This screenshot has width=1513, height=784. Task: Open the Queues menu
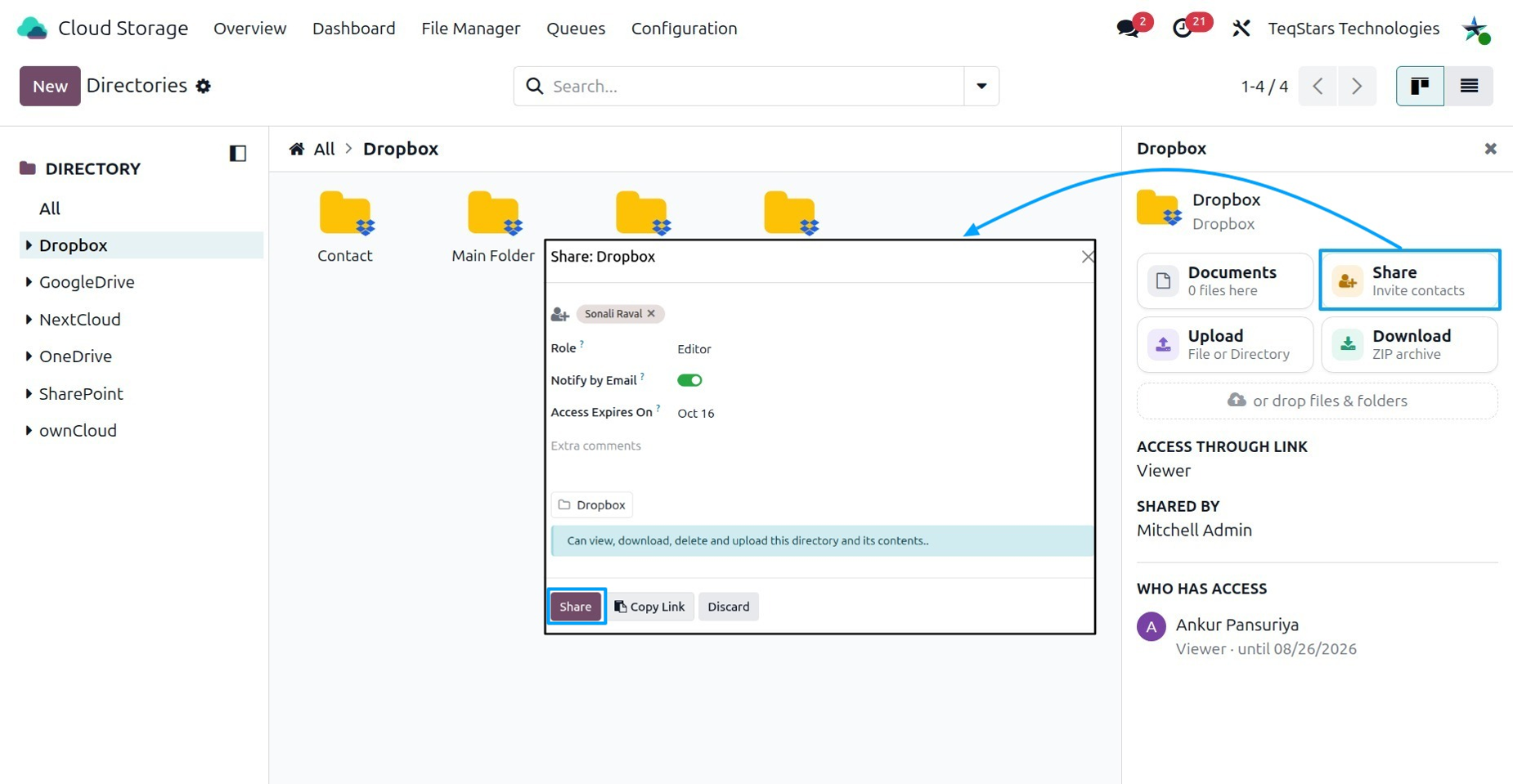576,29
